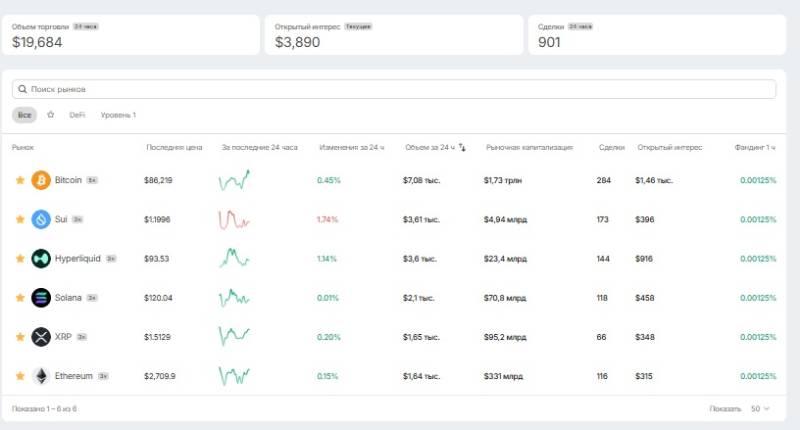Click the $19,684 trading volume value

click(x=37, y=42)
